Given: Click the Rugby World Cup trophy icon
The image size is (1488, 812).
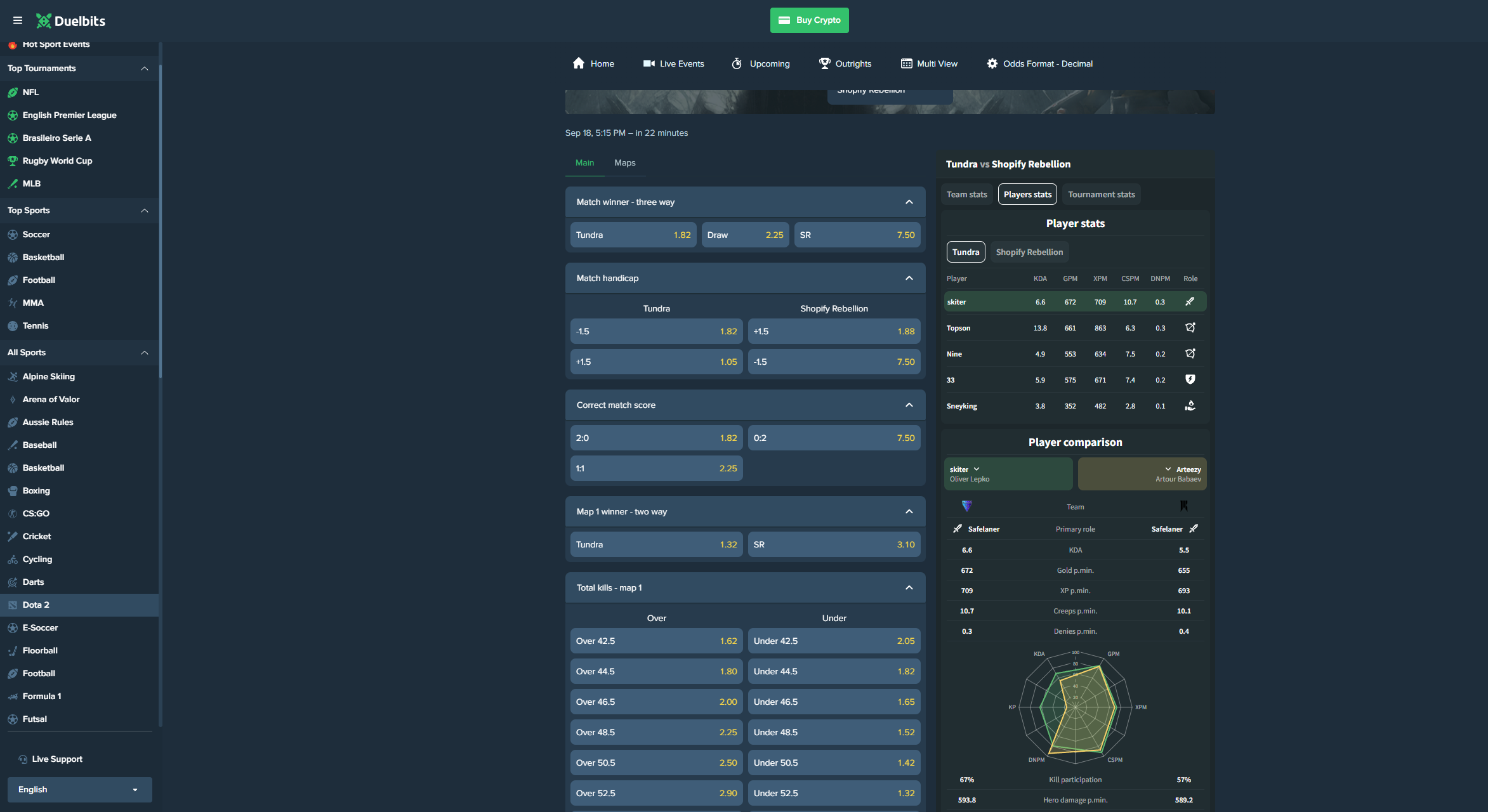Looking at the screenshot, I should (13, 161).
